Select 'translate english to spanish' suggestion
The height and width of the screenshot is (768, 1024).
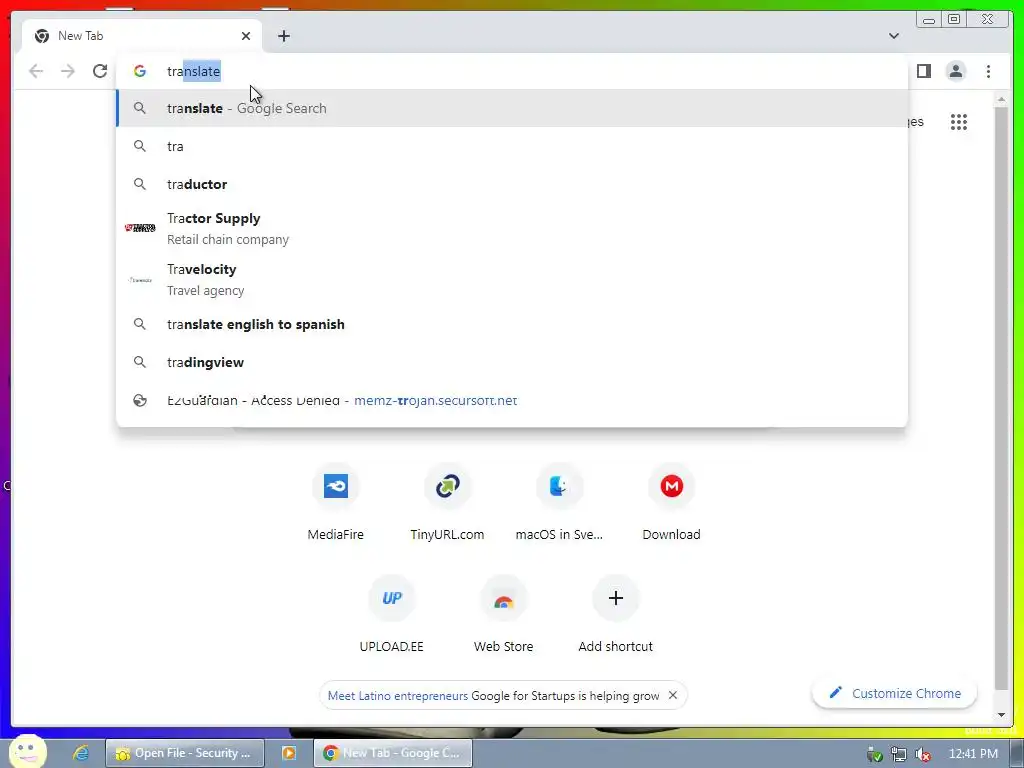512,325
